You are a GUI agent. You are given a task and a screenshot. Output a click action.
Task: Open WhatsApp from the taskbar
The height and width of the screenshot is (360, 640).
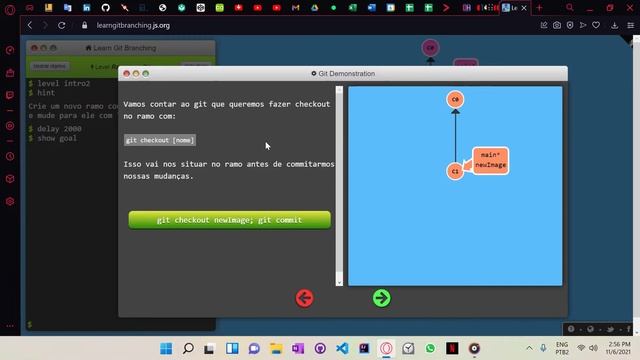430,348
